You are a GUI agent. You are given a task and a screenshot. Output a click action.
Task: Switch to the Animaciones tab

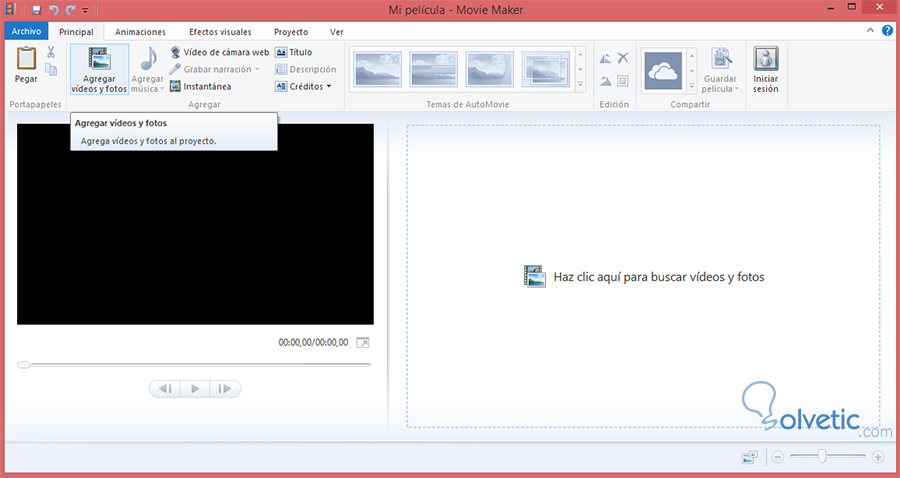tap(140, 32)
